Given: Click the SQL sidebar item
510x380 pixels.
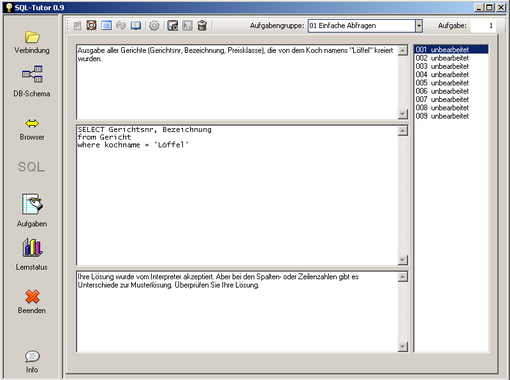Looking at the screenshot, I should pos(31,167).
